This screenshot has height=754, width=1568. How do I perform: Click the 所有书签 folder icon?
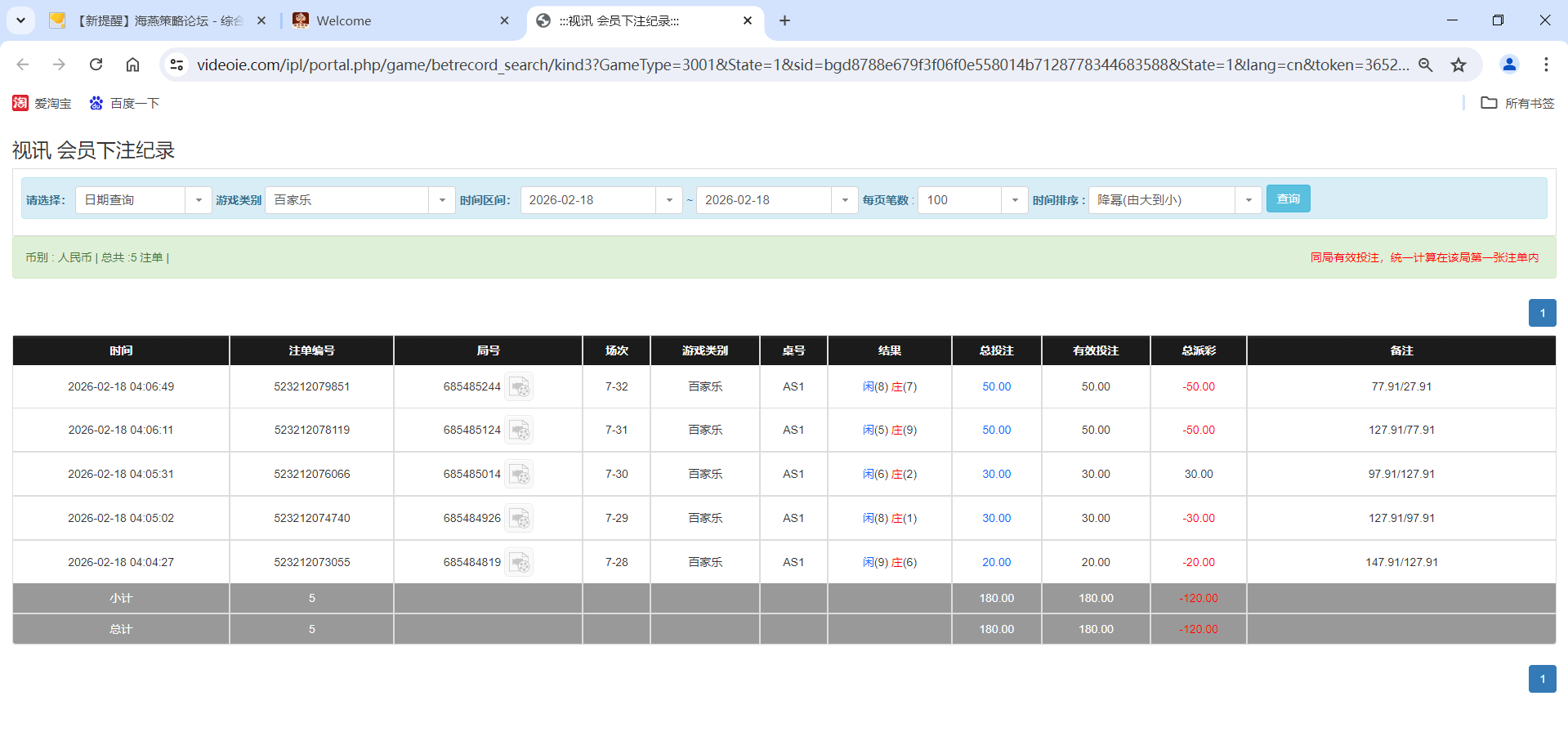pos(1490,103)
